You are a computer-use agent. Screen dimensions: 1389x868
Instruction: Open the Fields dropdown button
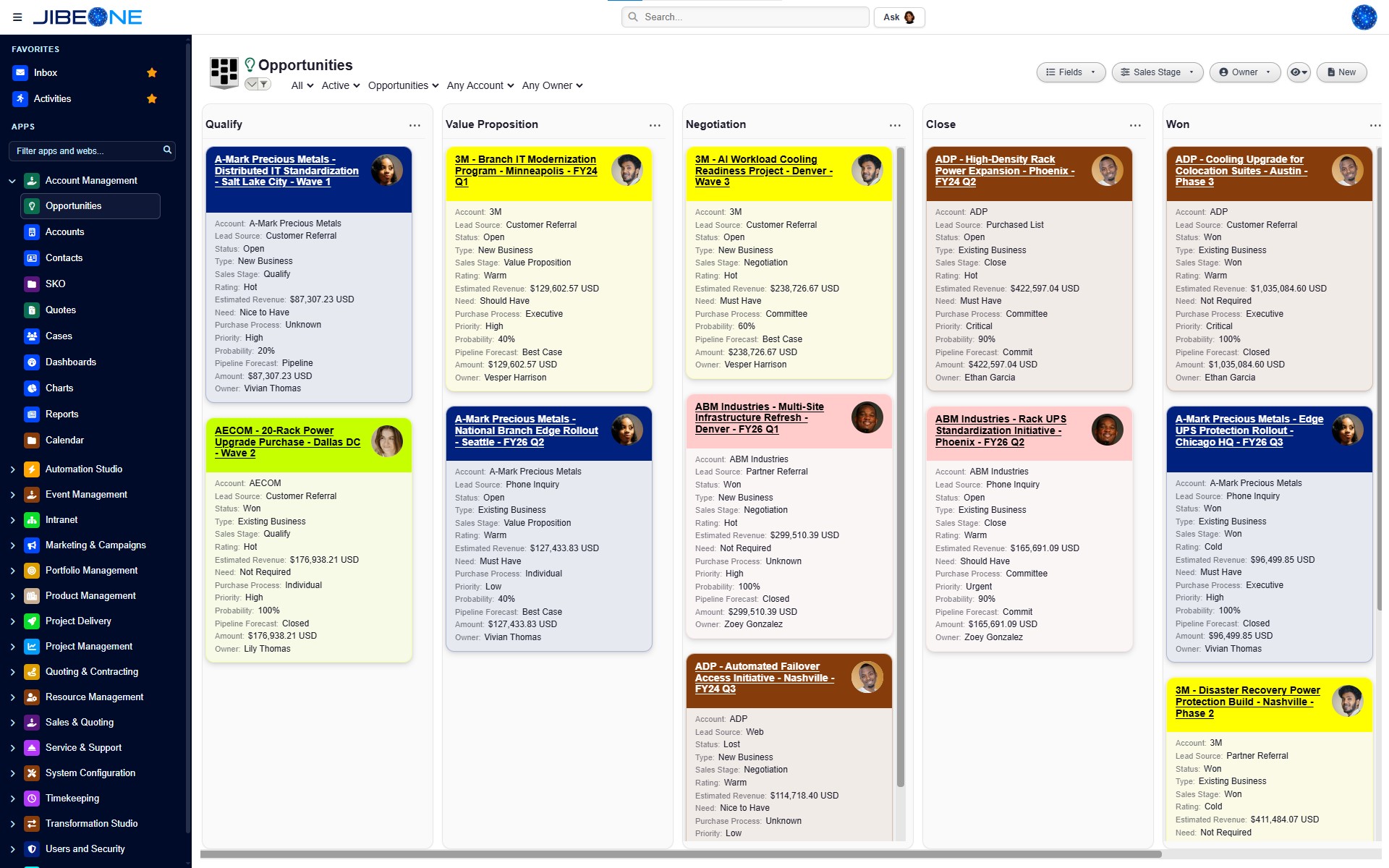click(x=1071, y=72)
